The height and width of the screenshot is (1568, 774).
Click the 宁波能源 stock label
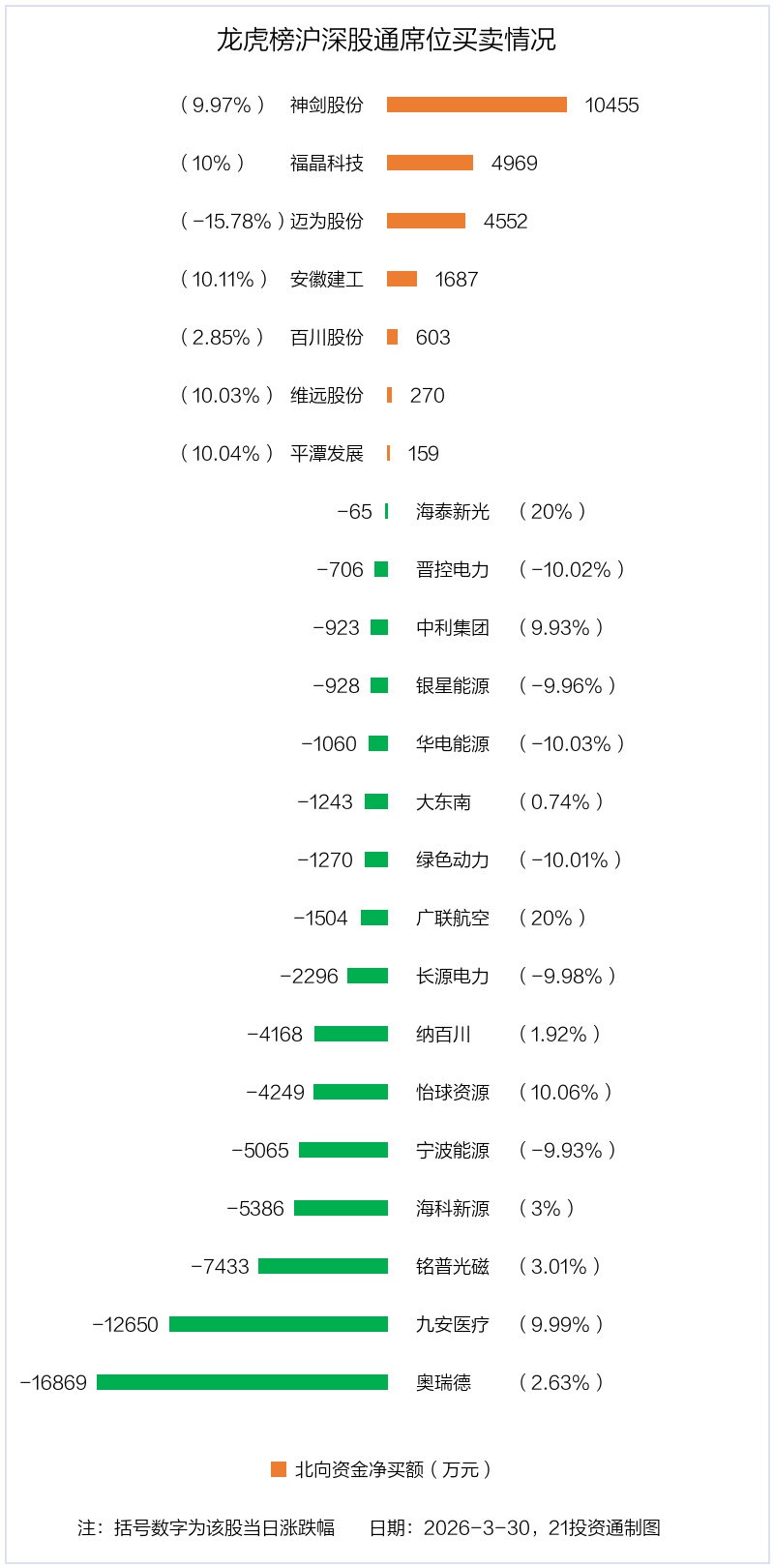point(453,1150)
